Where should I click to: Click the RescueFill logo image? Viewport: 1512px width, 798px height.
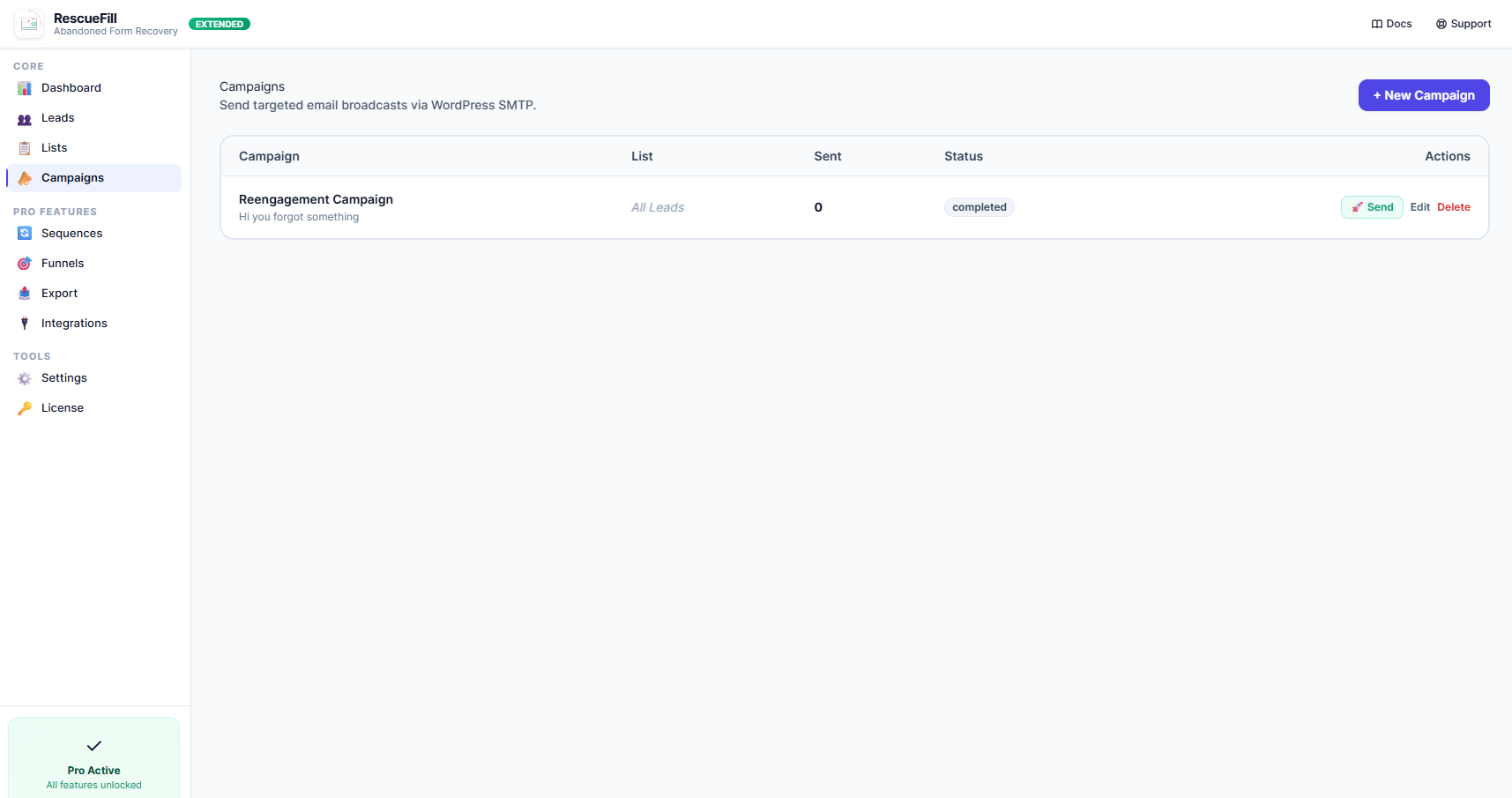coord(29,24)
